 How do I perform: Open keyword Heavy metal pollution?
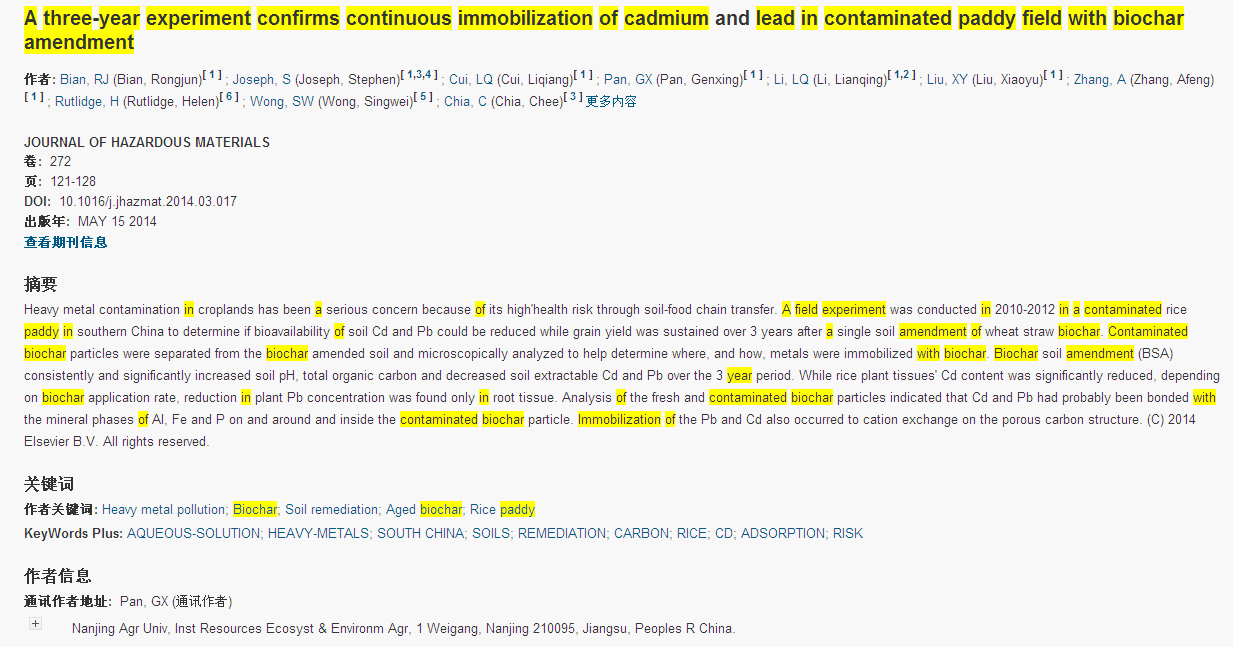pos(164,510)
